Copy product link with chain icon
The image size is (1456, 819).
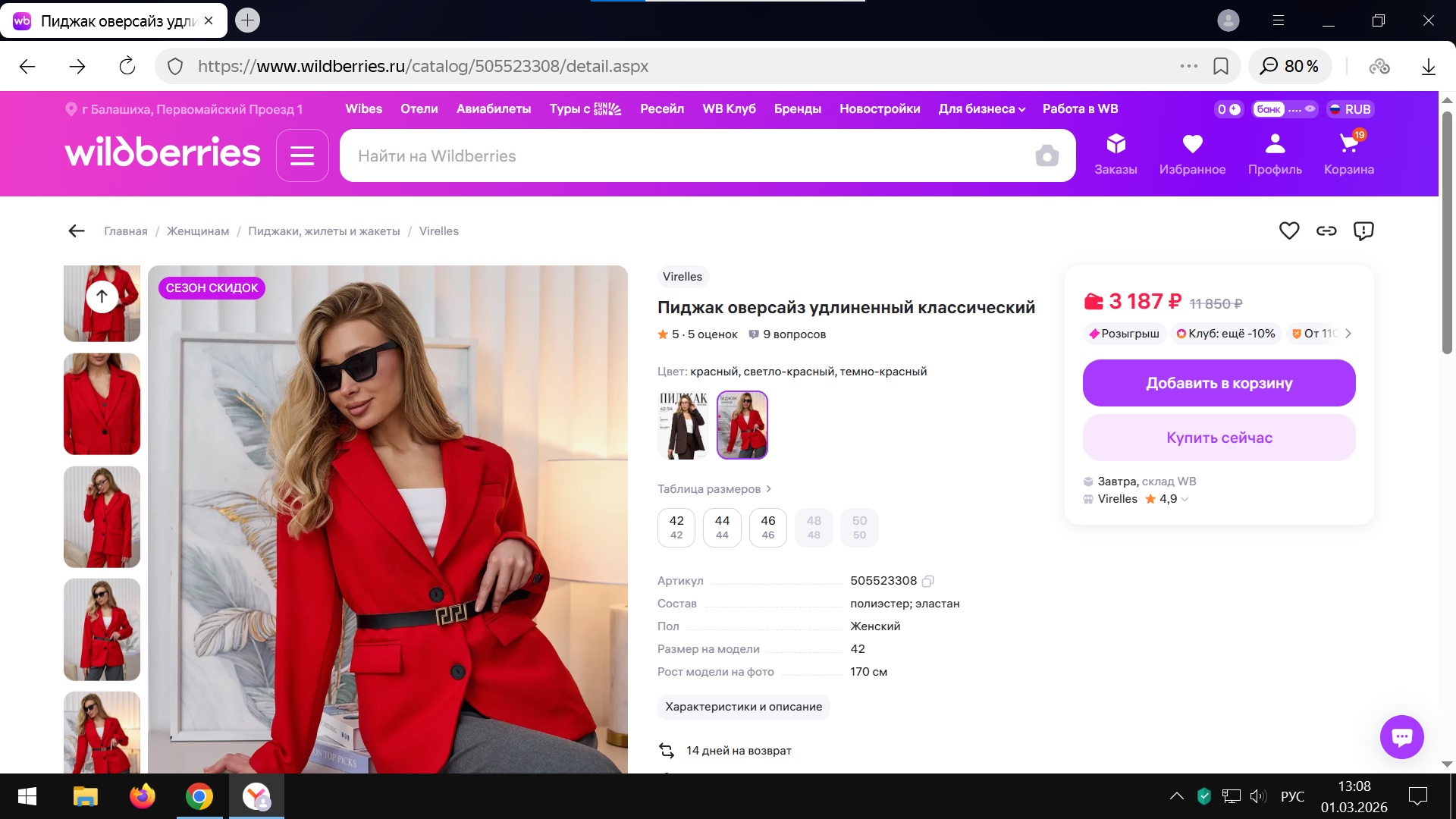point(1326,231)
